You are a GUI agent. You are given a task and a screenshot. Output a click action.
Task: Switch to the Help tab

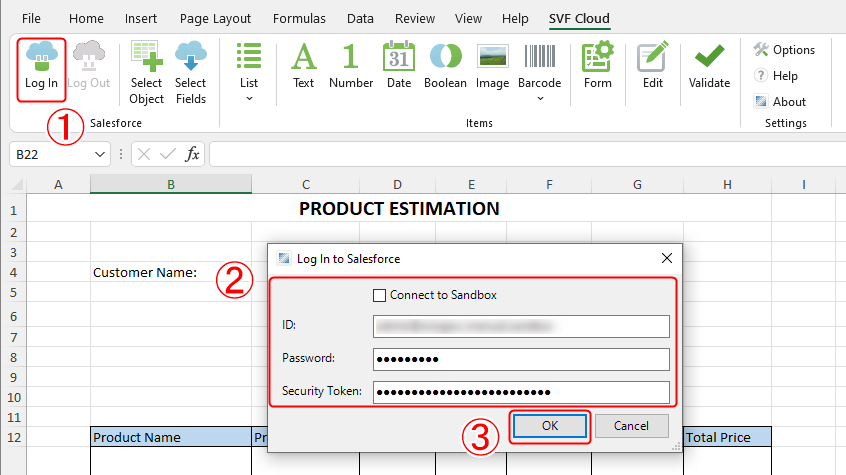pos(515,18)
